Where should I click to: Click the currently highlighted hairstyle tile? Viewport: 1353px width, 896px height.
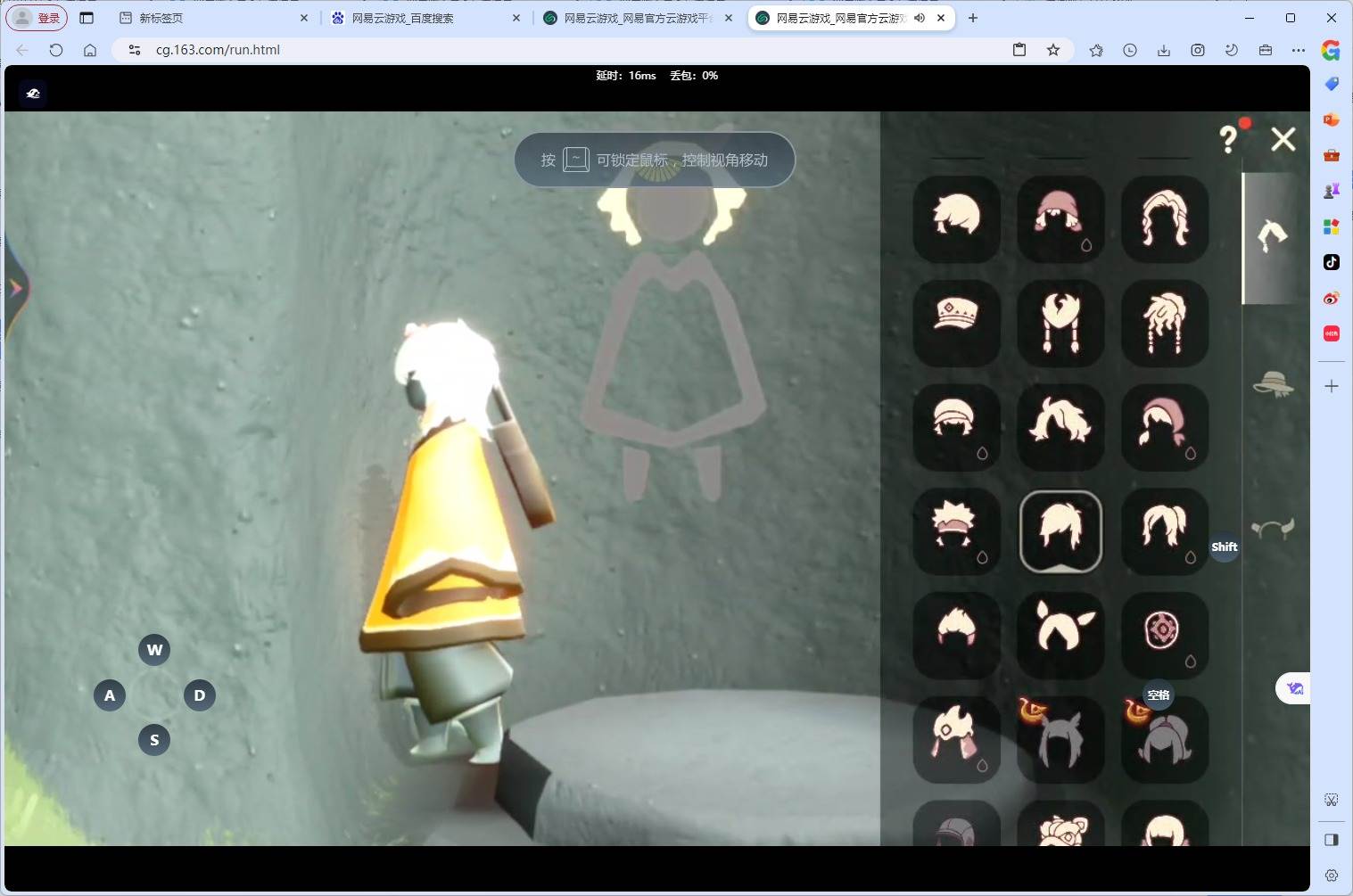pyautogui.click(x=1060, y=531)
